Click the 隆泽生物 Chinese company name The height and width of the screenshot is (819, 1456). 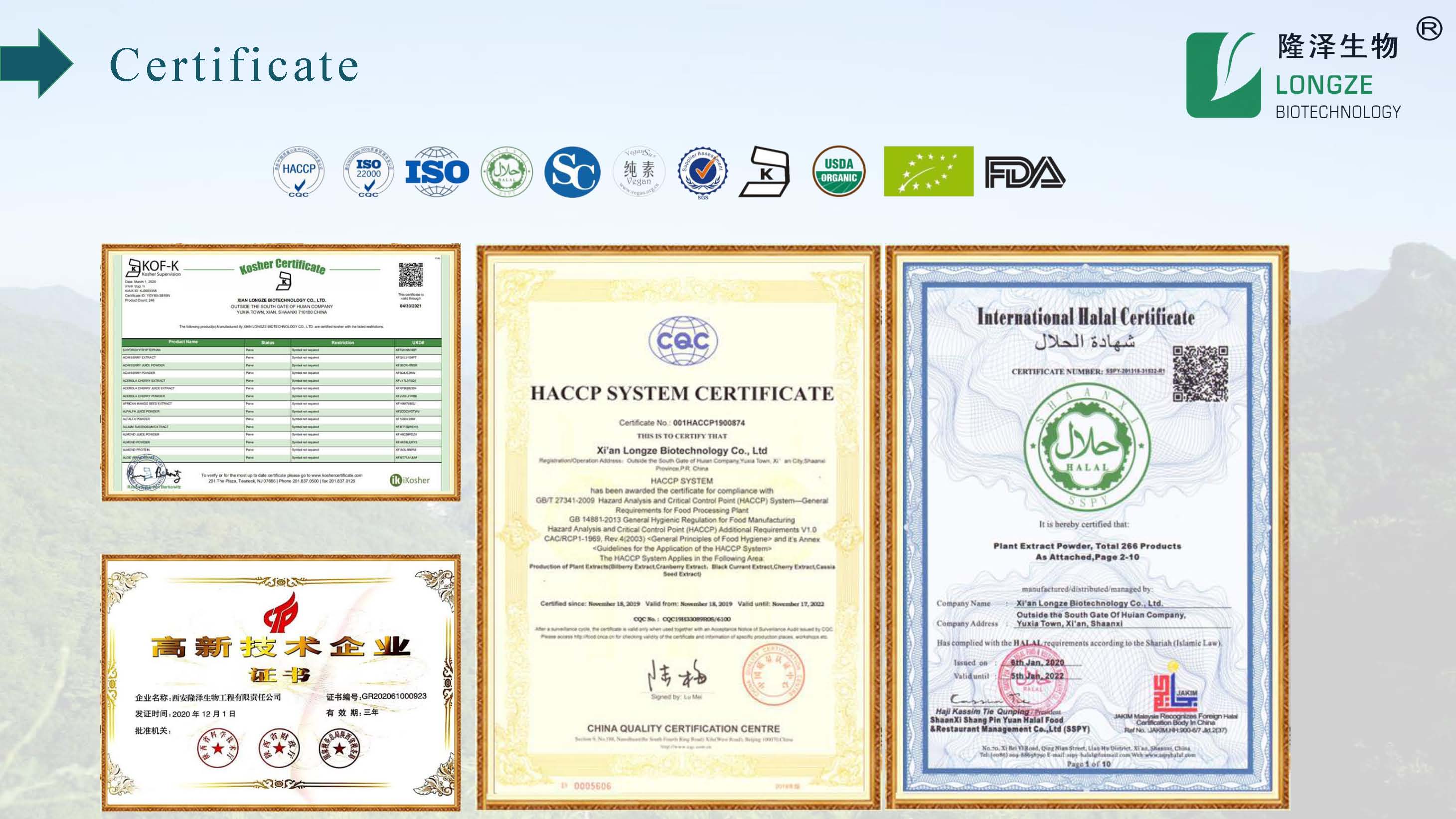pos(1338,46)
